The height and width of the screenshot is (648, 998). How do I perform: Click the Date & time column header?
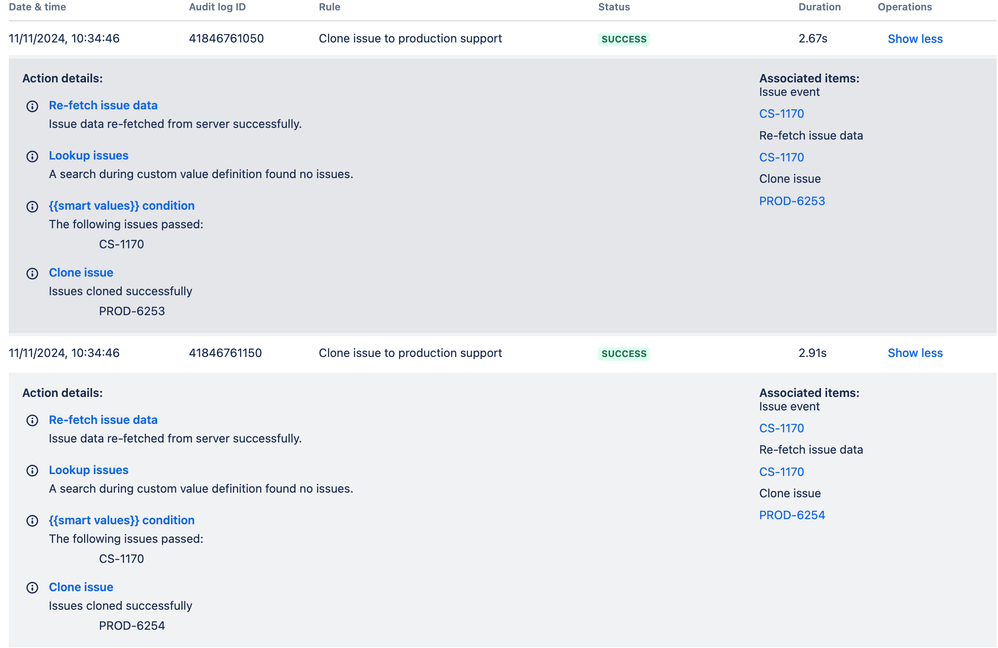[37, 7]
